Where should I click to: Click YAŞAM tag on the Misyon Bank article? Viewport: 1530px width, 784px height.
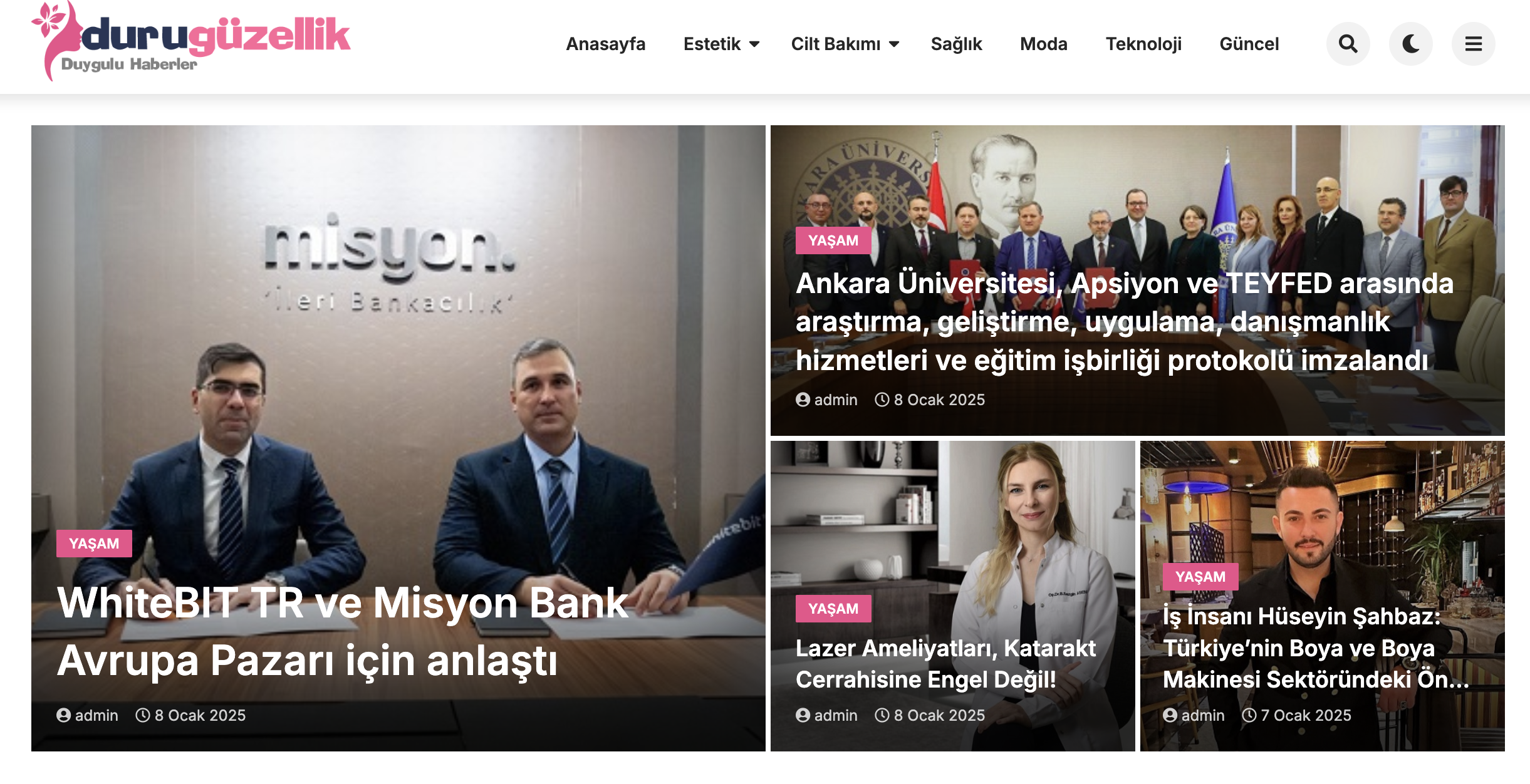[x=94, y=544]
